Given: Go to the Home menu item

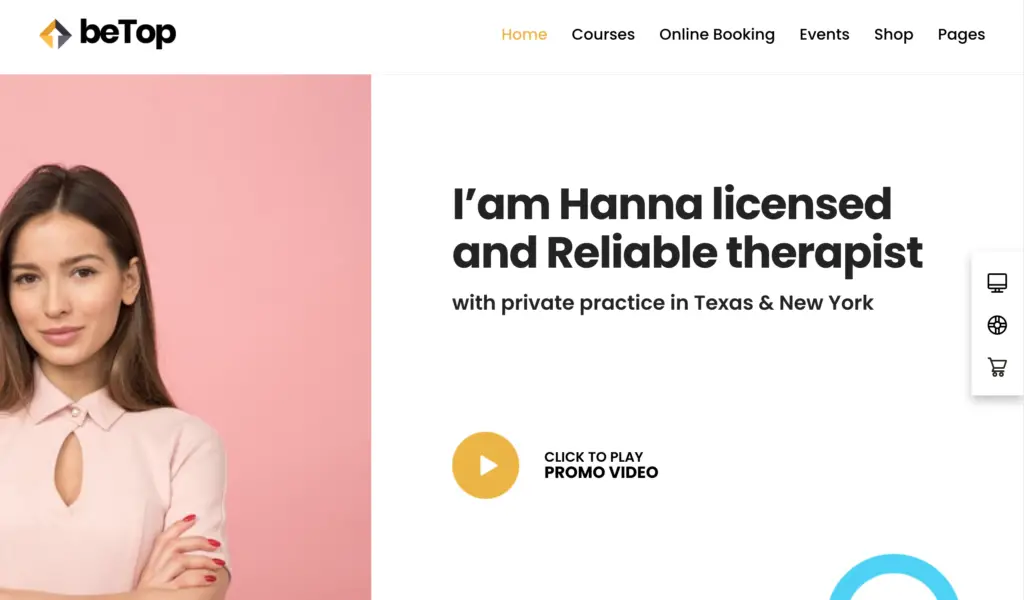Looking at the screenshot, I should point(524,34).
